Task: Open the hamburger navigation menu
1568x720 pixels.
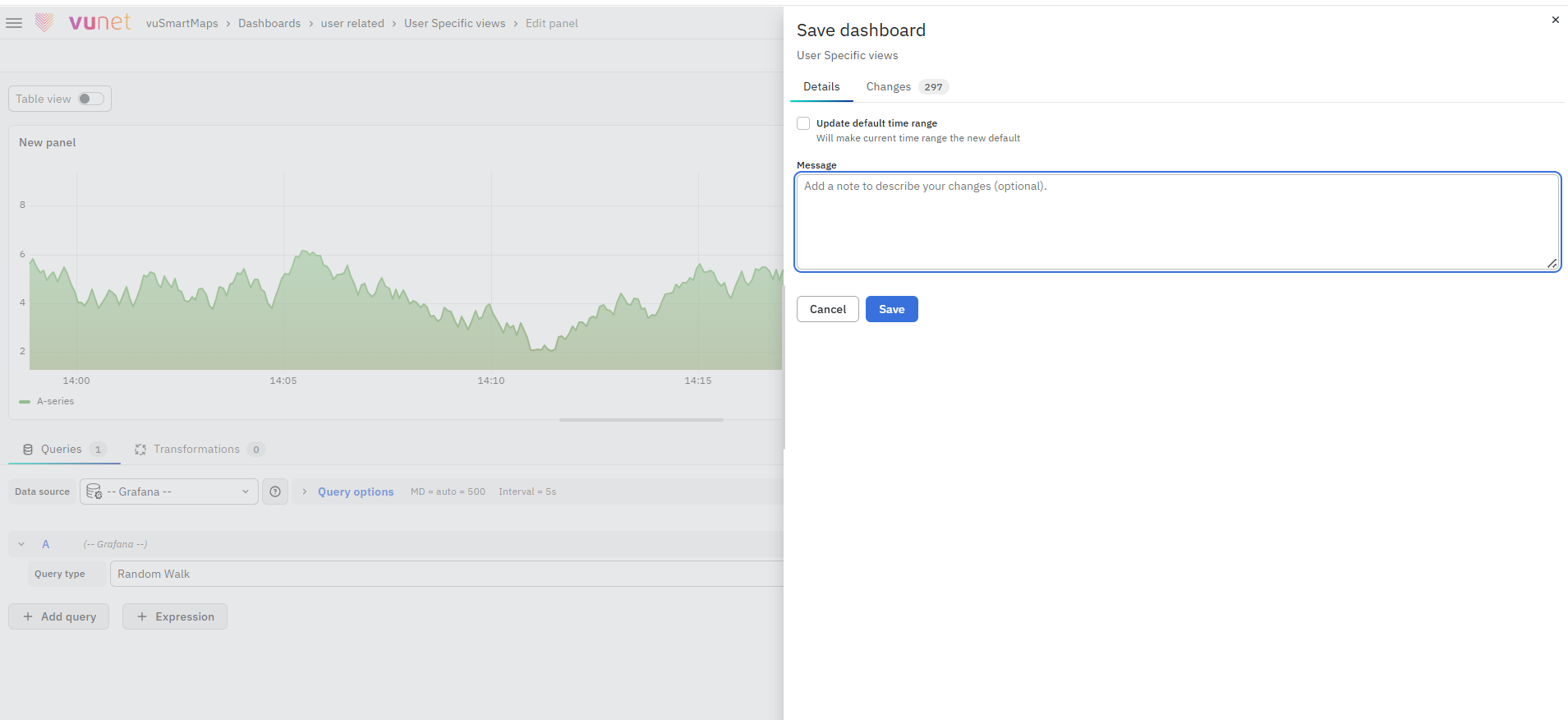Action: [x=14, y=23]
